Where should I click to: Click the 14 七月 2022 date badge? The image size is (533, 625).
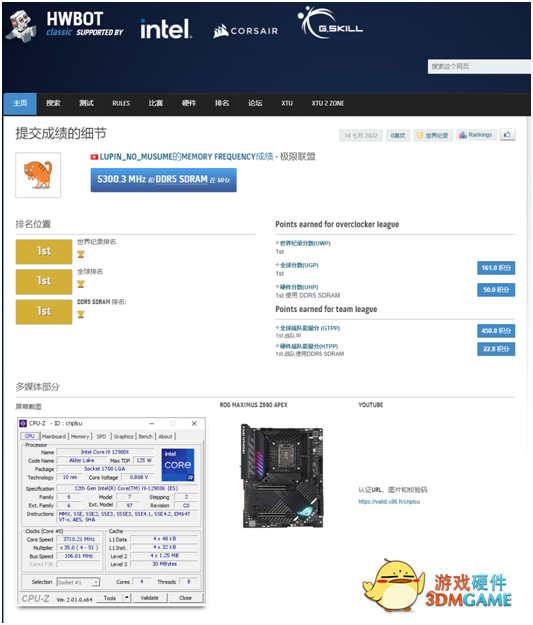(361, 136)
